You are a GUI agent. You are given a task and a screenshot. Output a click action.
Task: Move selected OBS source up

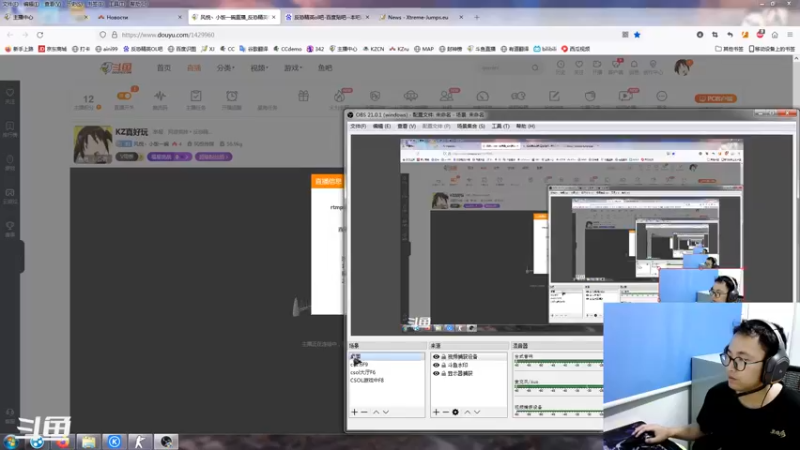point(467,412)
